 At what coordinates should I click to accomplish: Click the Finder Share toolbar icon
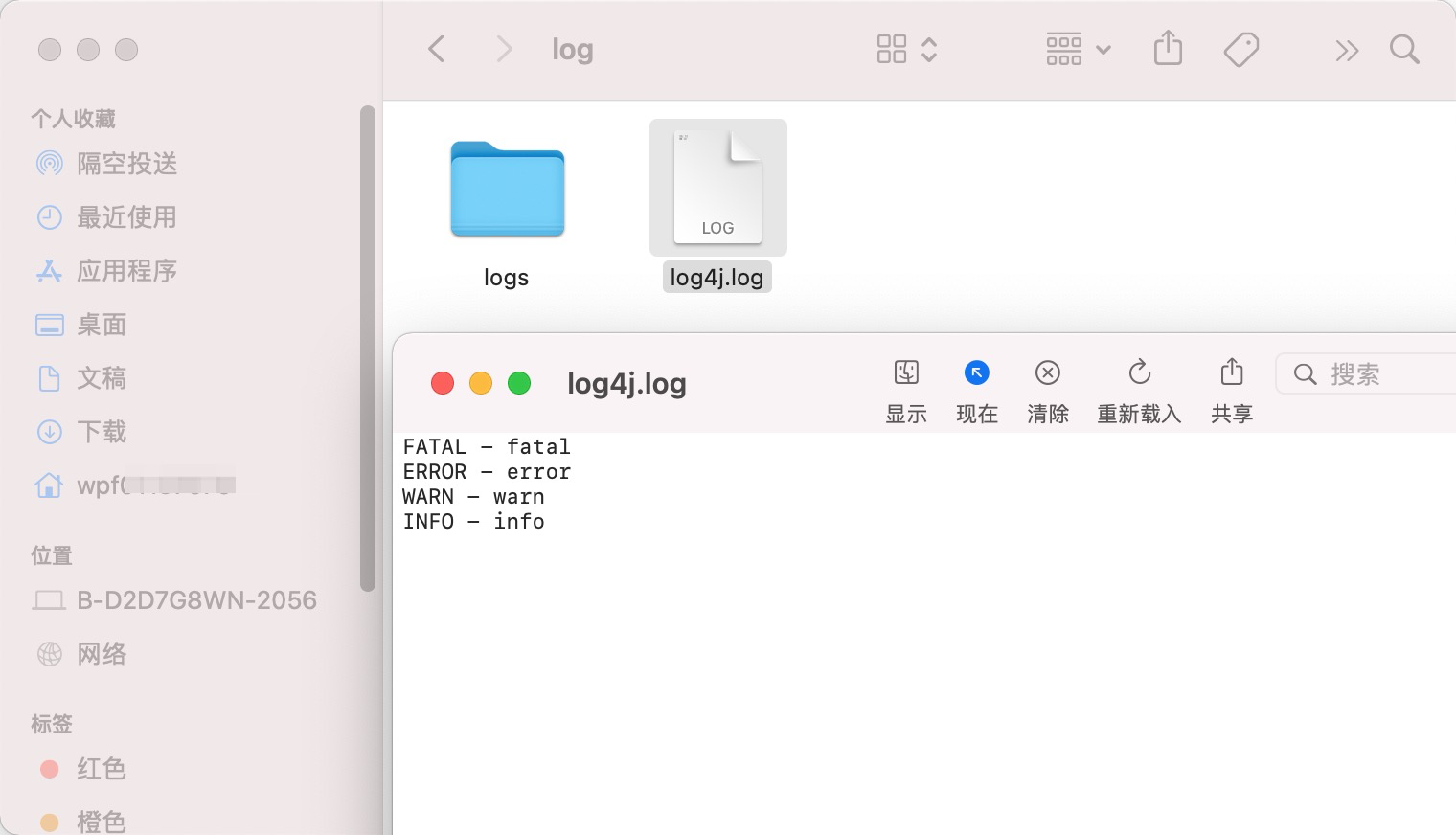(1168, 48)
